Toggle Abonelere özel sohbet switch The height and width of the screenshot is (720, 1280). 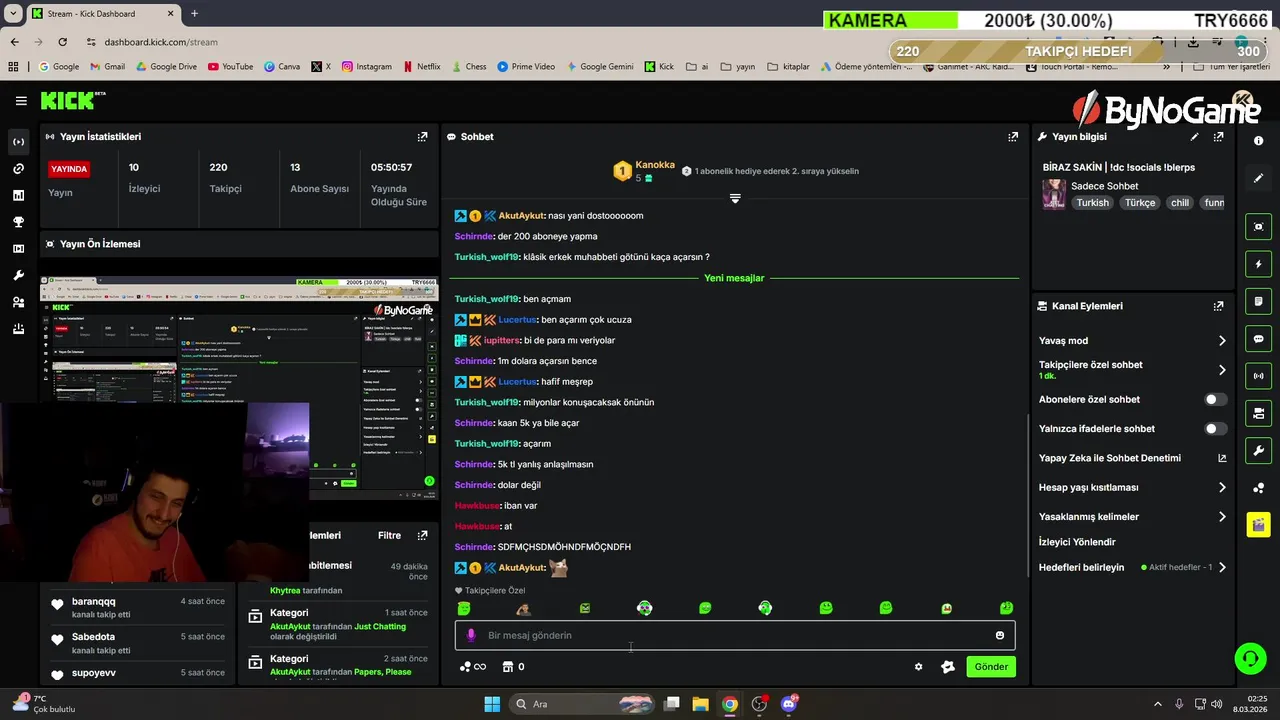point(1215,399)
